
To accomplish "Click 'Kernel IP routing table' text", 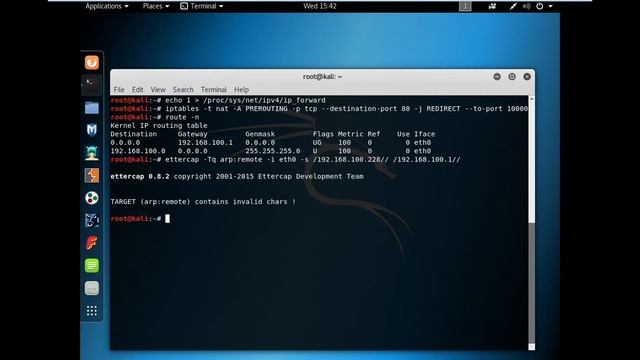I will [x=159, y=126].
